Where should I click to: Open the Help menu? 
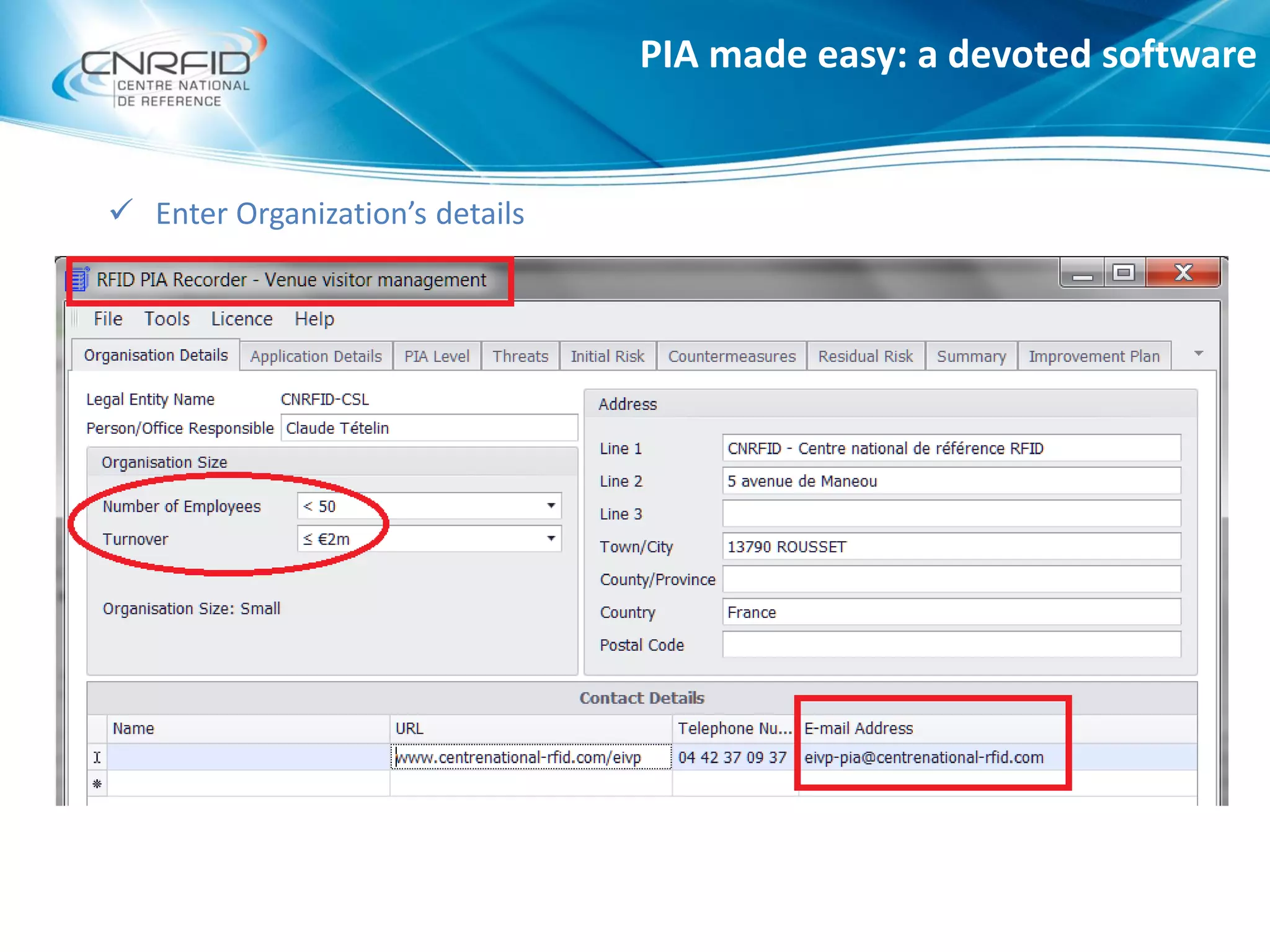314,319
